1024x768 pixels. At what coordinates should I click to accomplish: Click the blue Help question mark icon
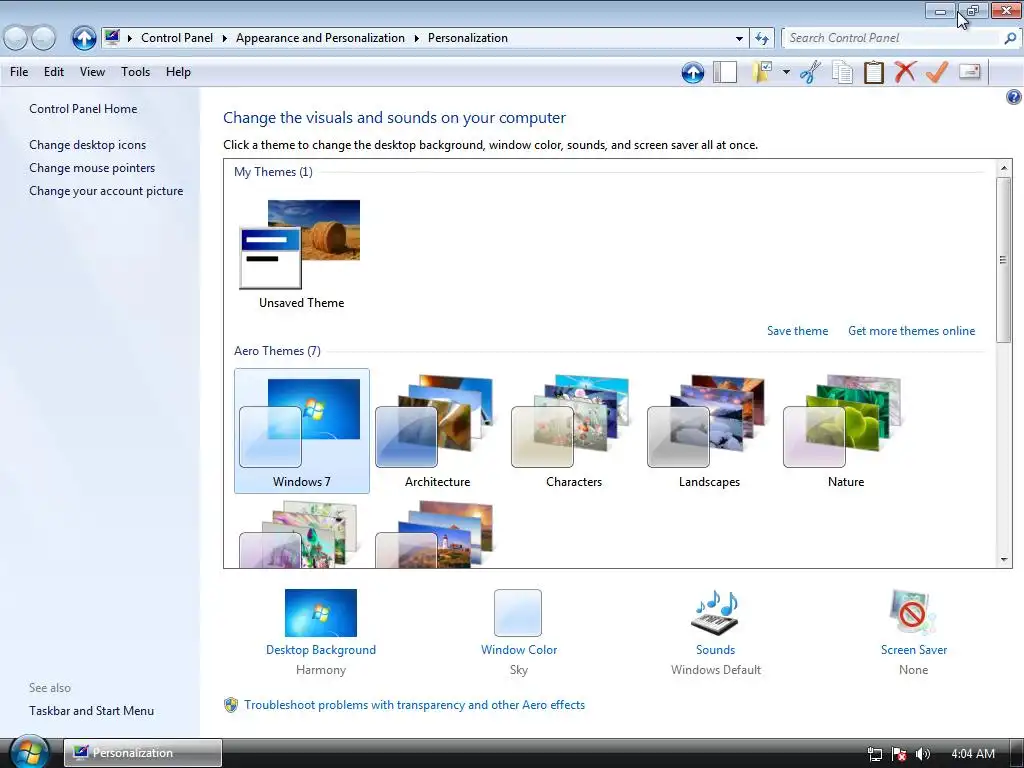pyautogui.click(x=1013, y=97)
